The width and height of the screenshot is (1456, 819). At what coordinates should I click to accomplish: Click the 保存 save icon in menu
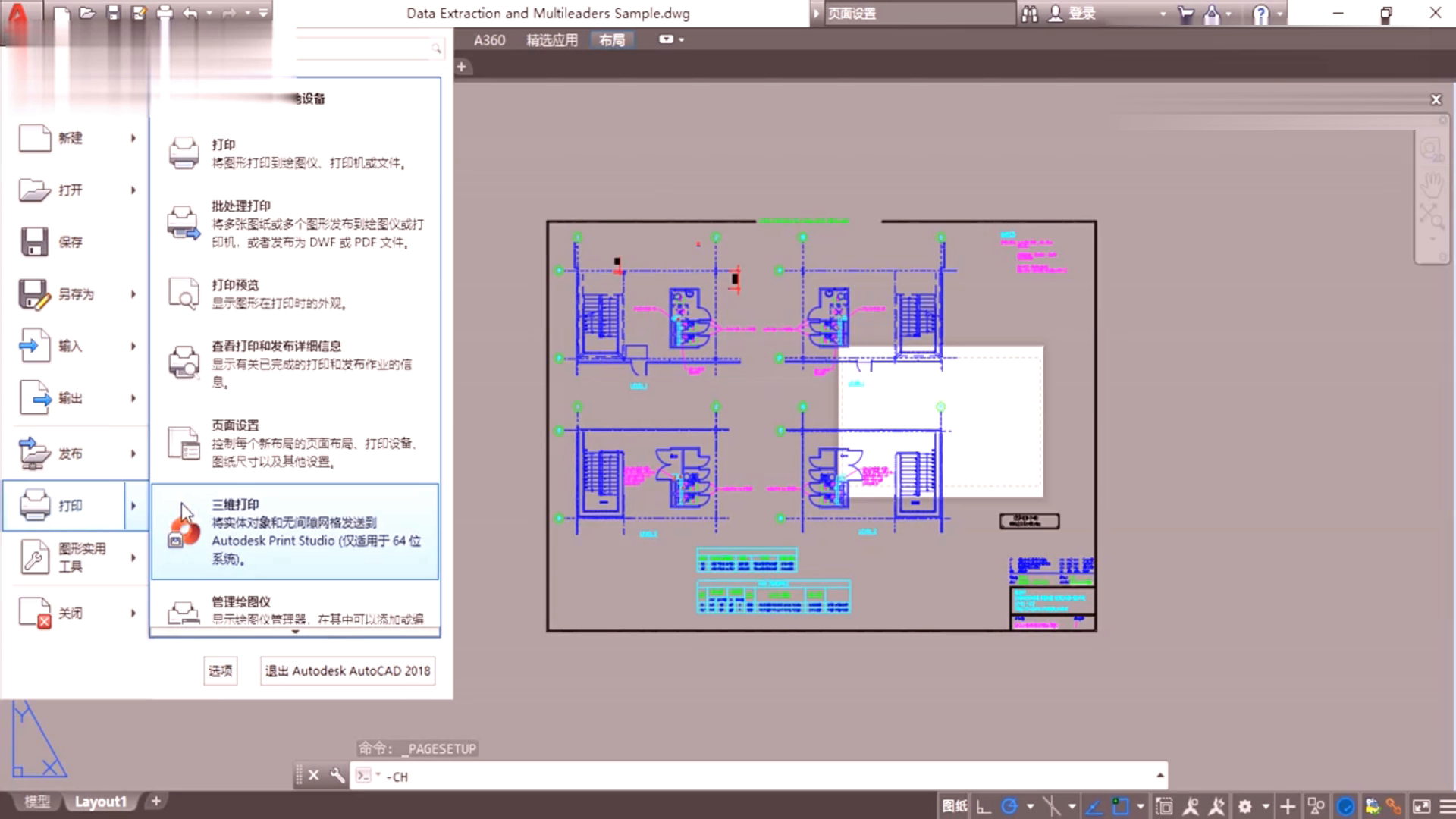tap(34, 242)
